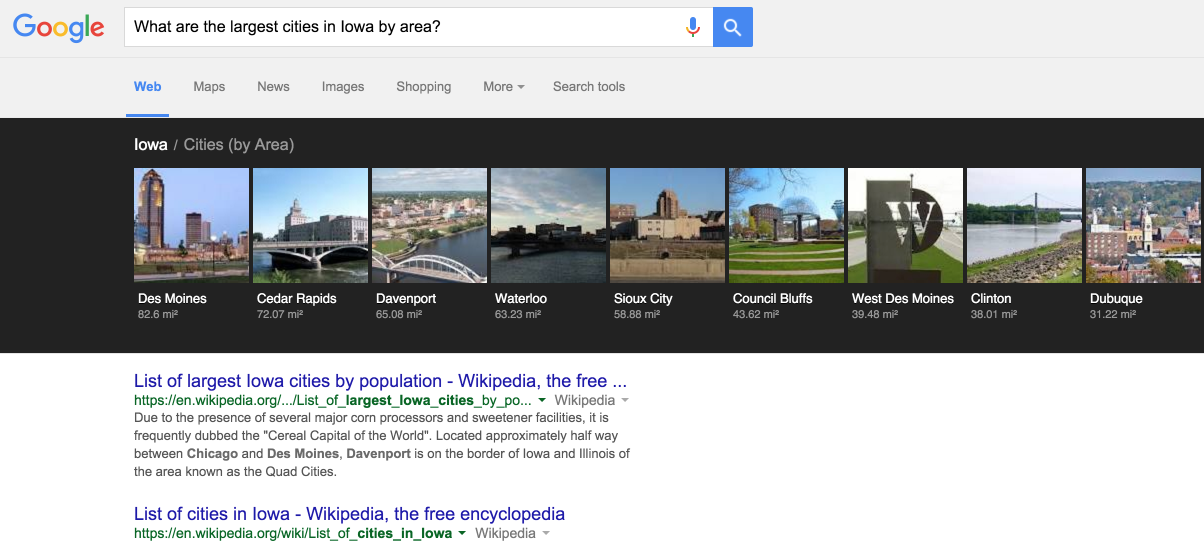Screen dimensions: 1204x541
Task: Open Search tools options
Action: 589,87
